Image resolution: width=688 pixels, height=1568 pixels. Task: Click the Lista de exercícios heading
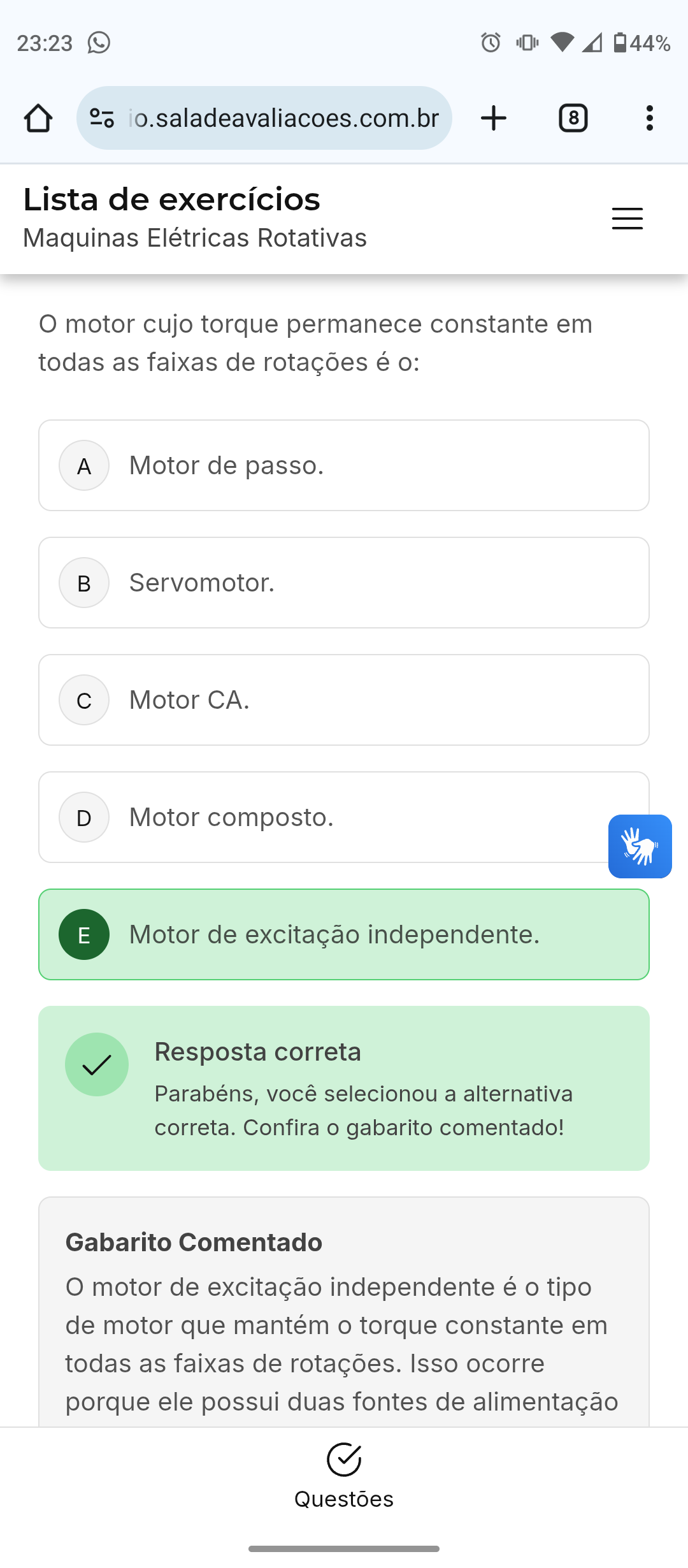coord(172,200)
